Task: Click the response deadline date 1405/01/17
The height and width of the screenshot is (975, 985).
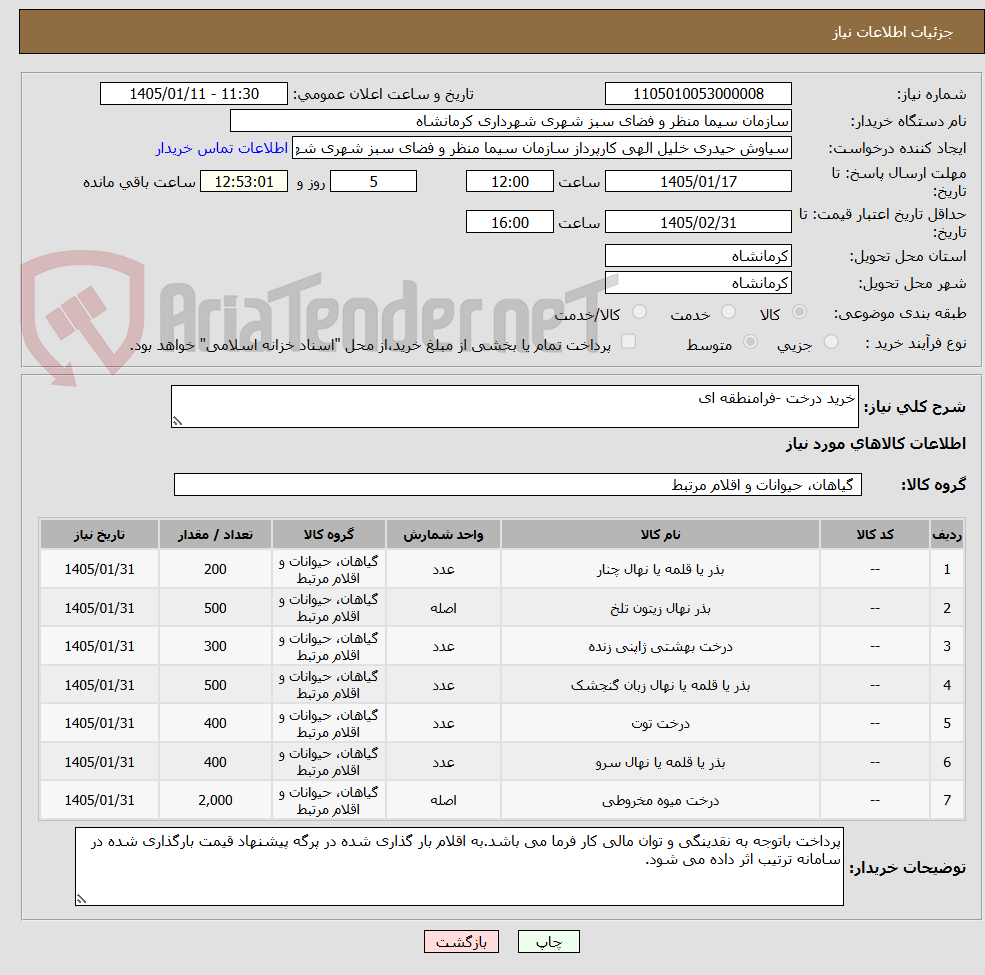Action: (698, 182)
